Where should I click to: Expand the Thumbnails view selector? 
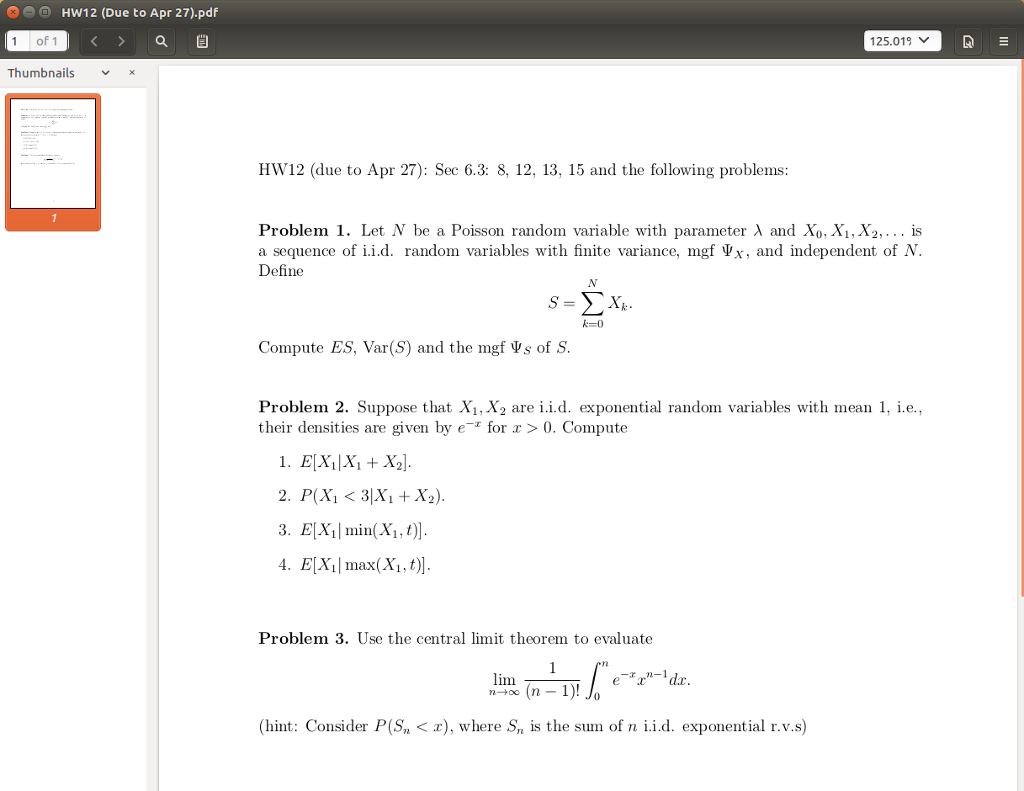(105, 72)
